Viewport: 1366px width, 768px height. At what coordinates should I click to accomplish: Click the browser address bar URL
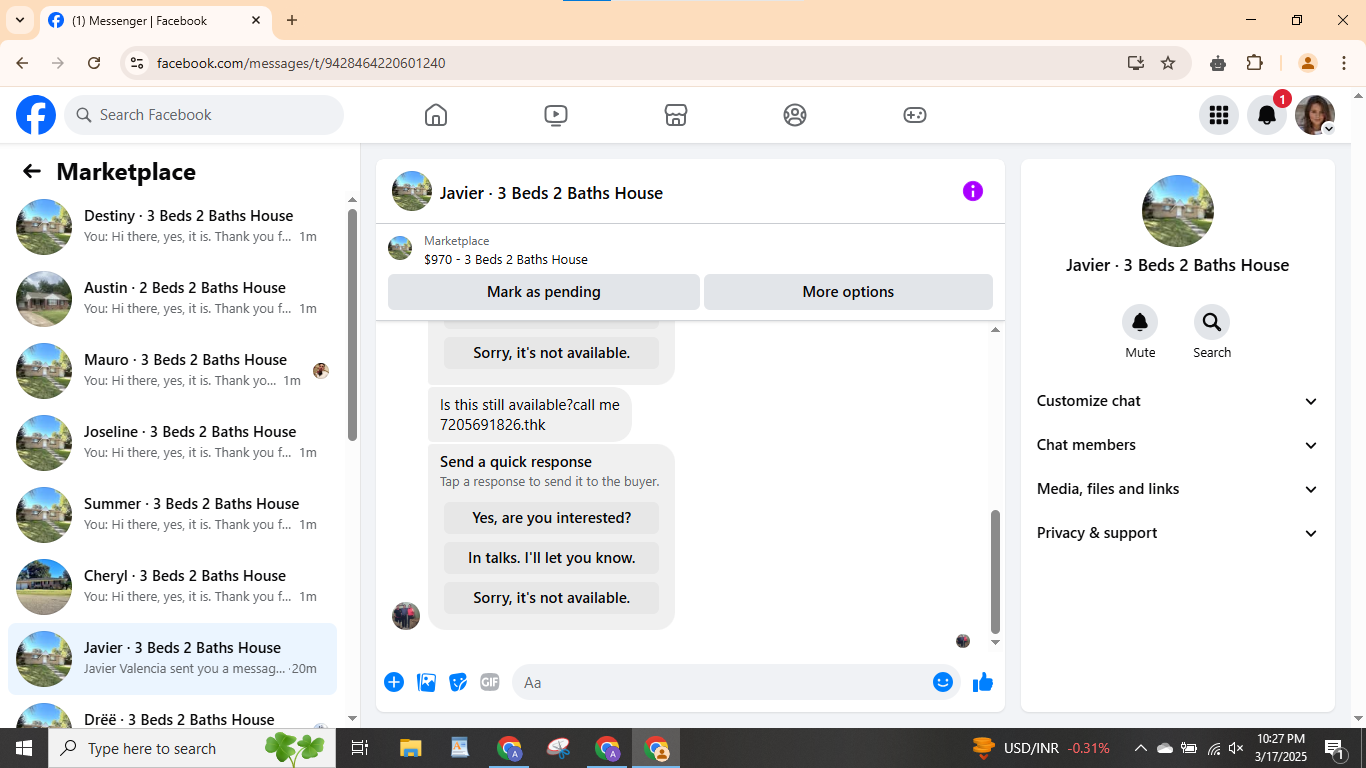[x=301, y=63]
